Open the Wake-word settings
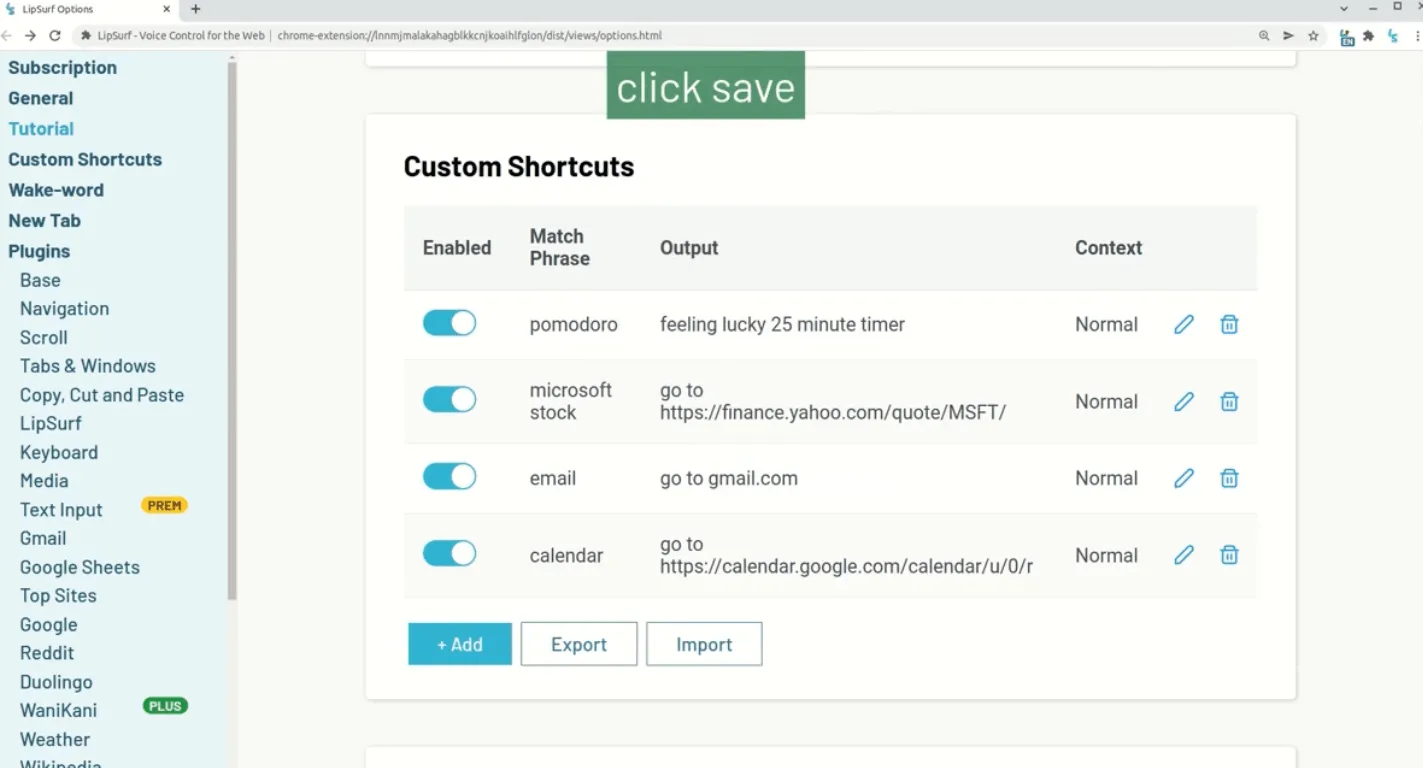Screen dimensions: 1423x768 56,190
